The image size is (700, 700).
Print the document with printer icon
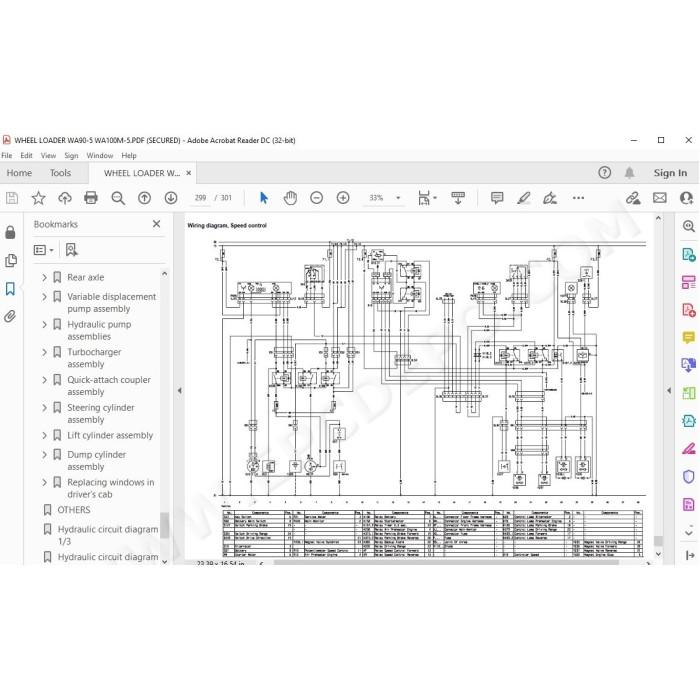[x=91, y=198]
